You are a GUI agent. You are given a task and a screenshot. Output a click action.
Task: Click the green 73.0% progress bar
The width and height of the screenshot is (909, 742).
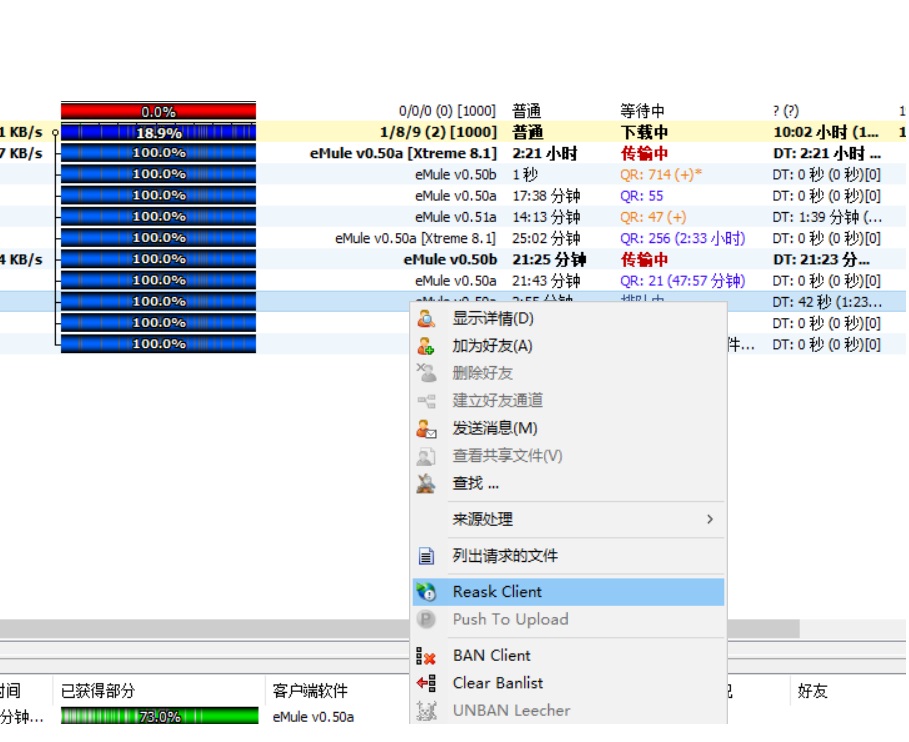point(159,716)
